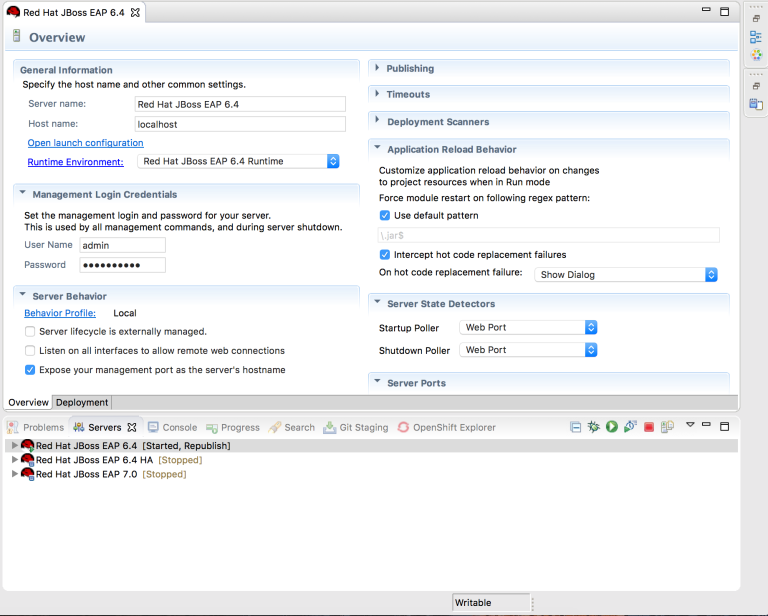
Task: Click the Overview header server icon
Action: pos(17,36)
